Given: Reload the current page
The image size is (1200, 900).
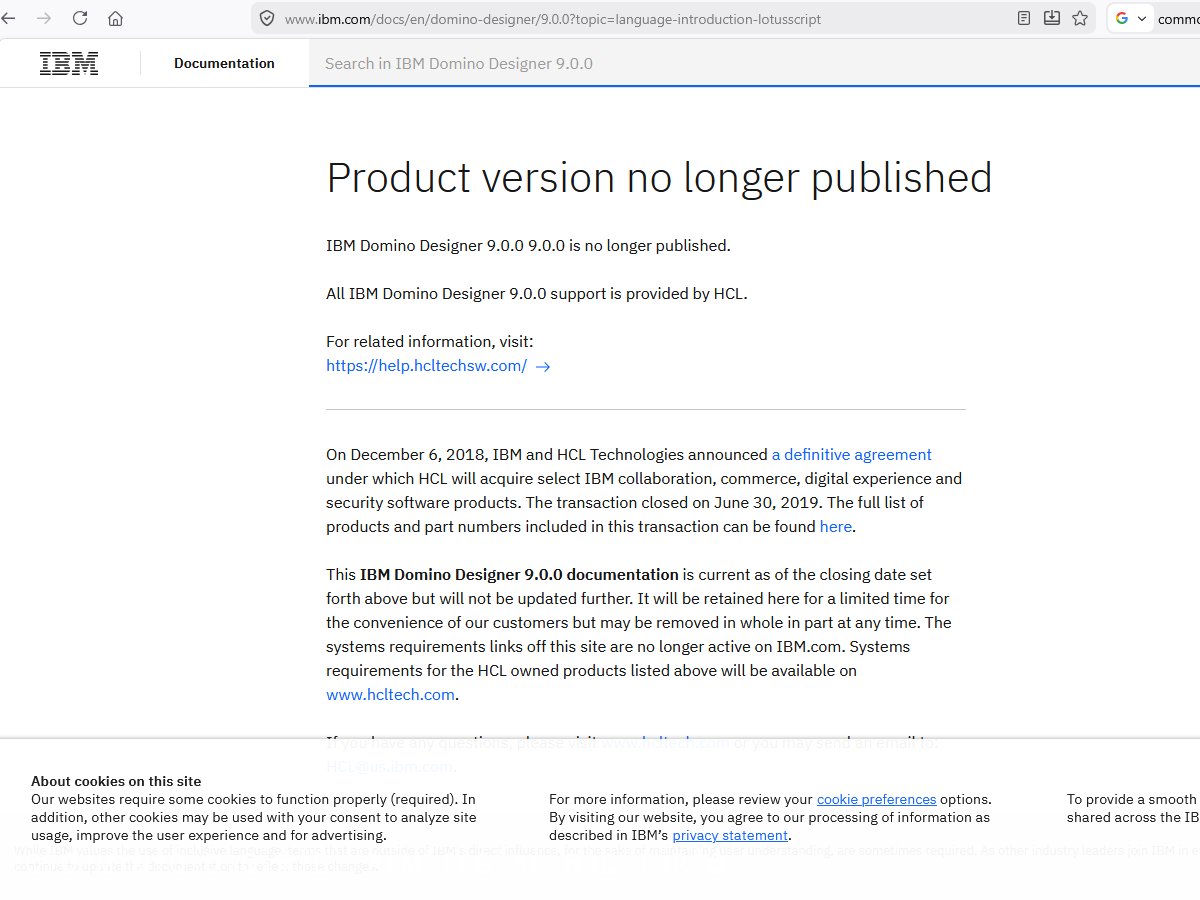Looking at the screenshot, I should tap(80, 18).
